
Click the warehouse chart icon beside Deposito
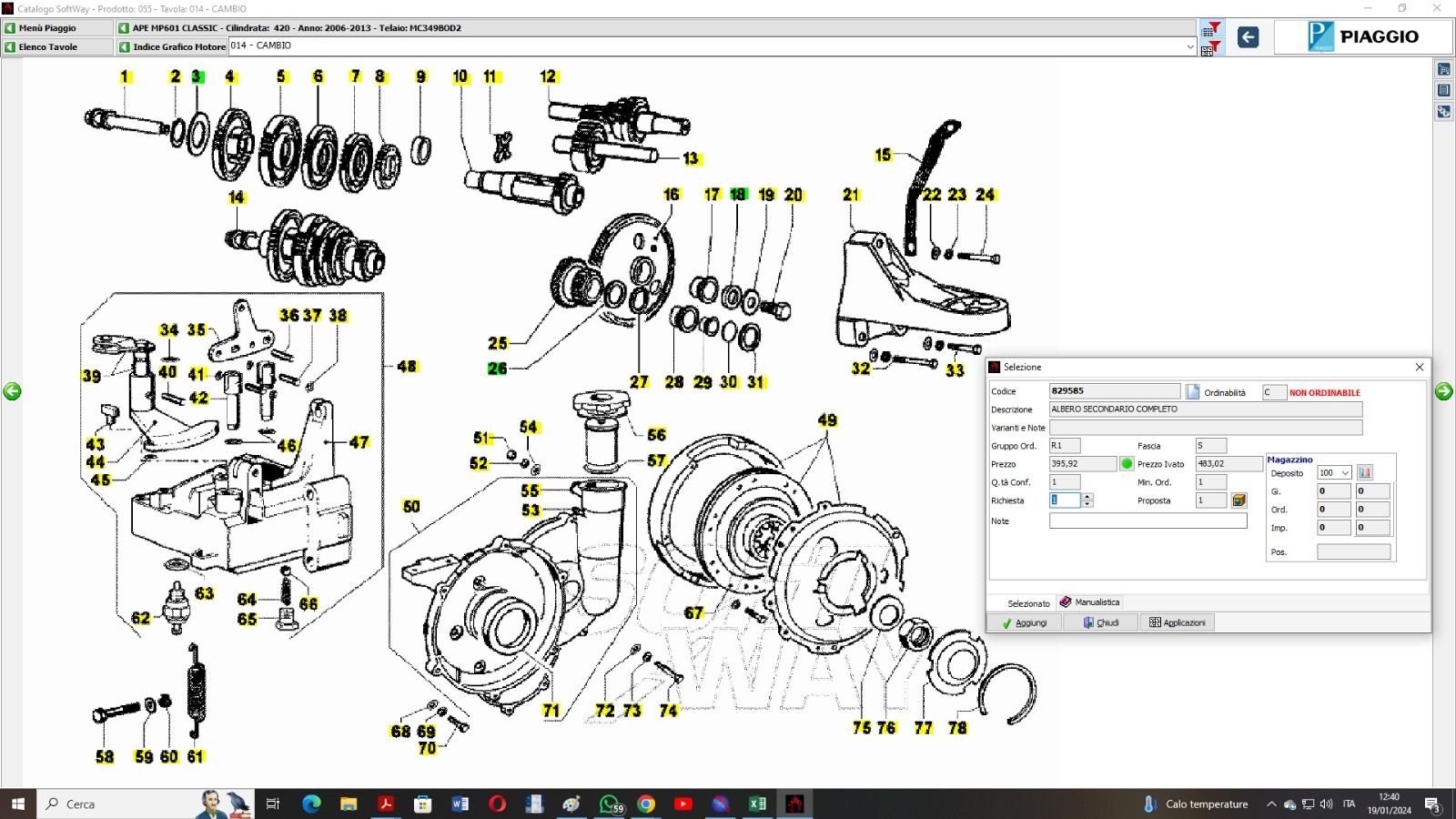click(x=1364, y=472)
